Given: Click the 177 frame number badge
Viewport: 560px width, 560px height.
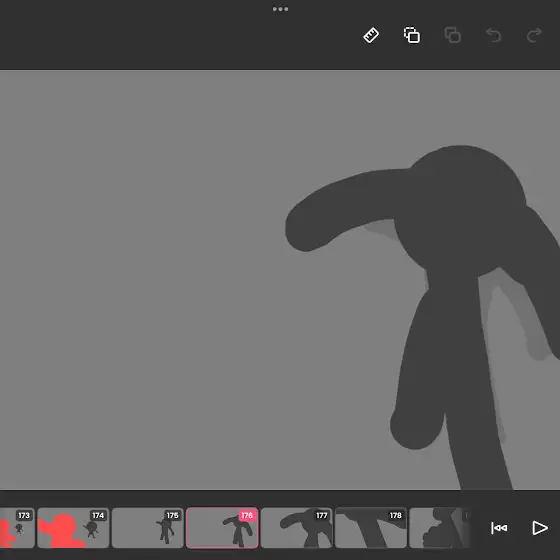Looking at the screenshot, I should [x=321, y=515].
